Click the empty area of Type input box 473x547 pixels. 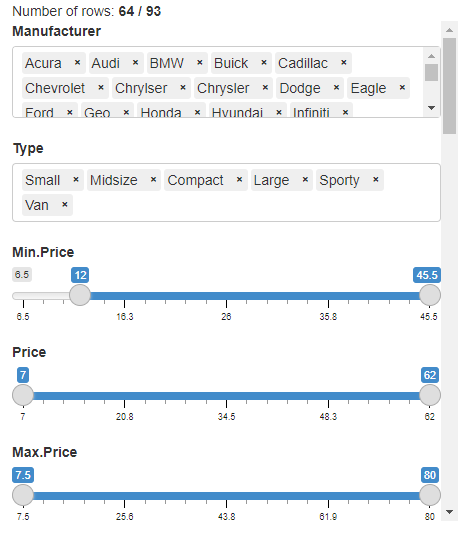[255, 205]
